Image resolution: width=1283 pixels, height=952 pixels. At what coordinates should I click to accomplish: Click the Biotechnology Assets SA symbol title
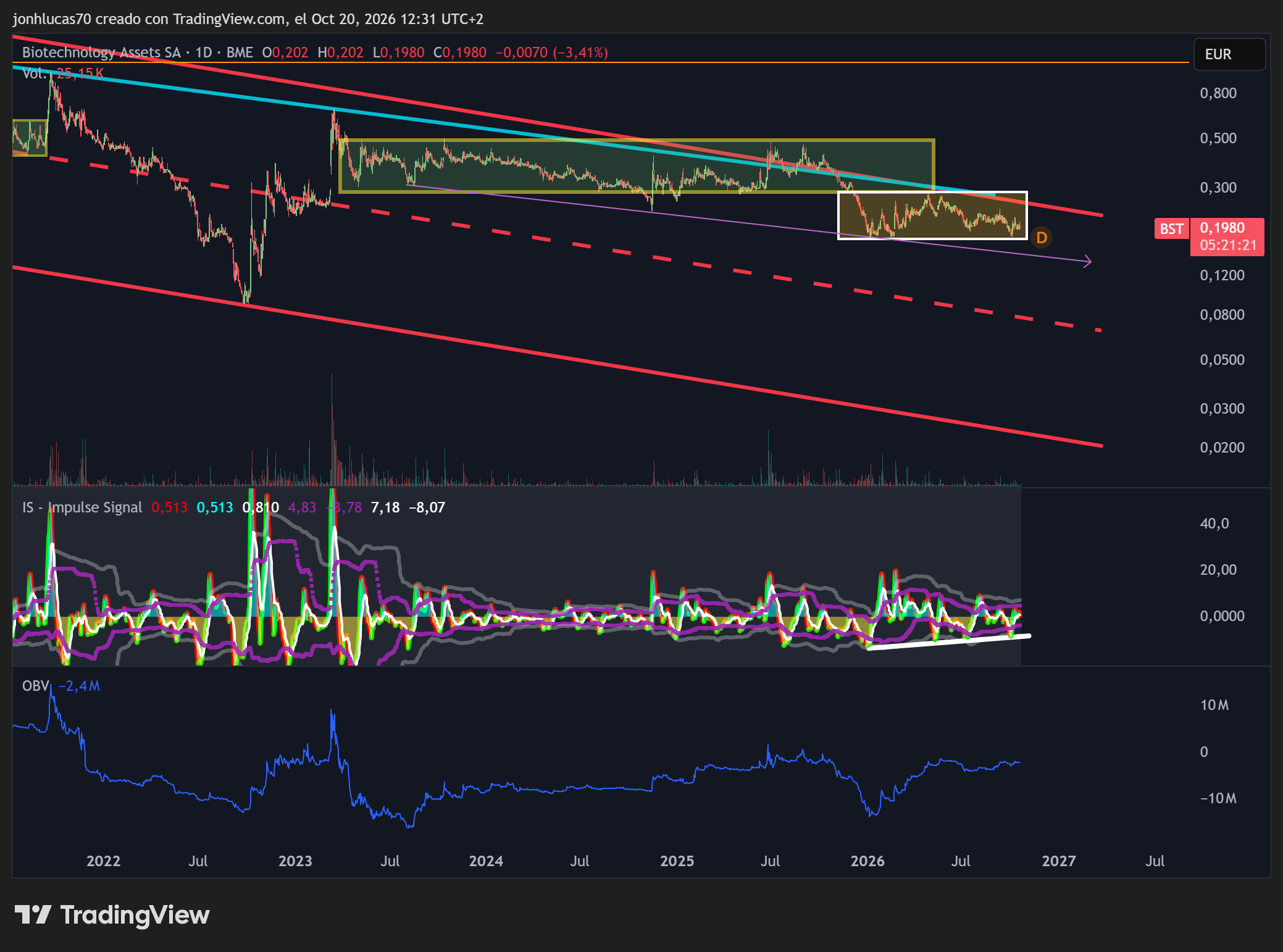(x=101, y=52)
